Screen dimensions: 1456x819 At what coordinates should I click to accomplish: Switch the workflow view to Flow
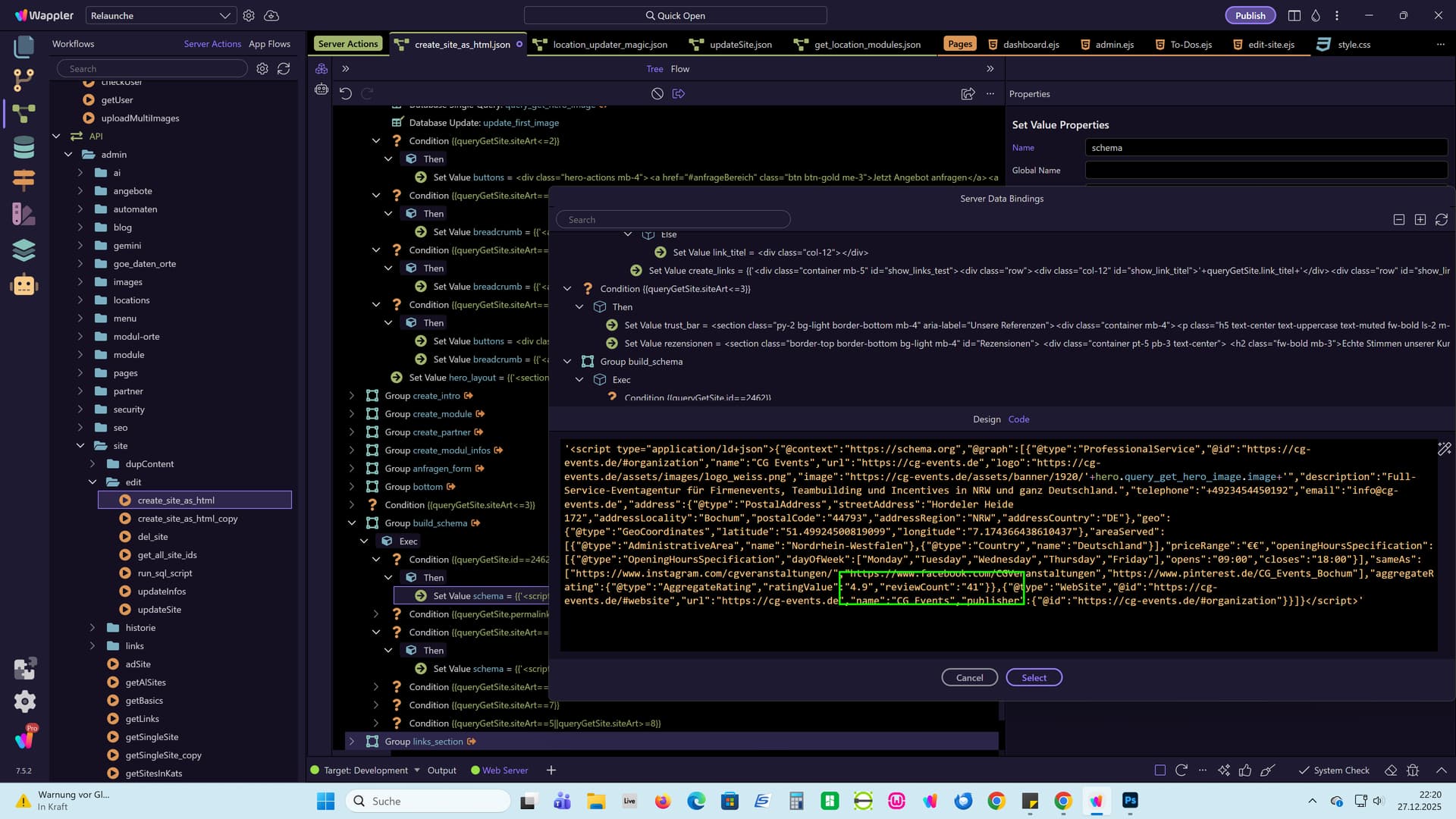tap(680, 69)
